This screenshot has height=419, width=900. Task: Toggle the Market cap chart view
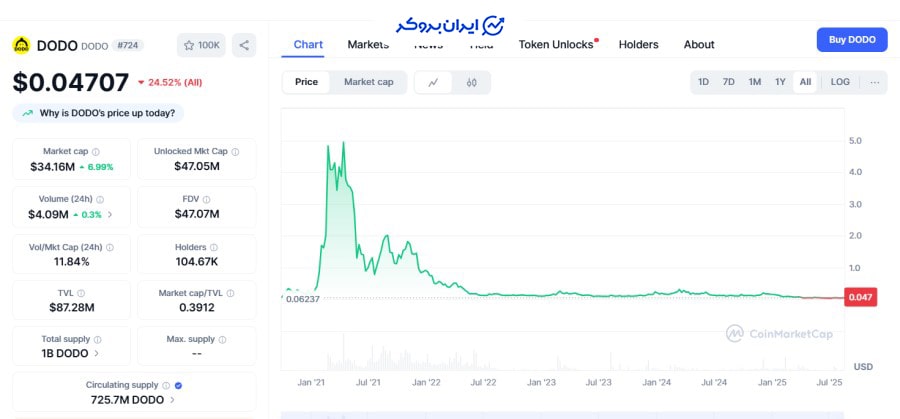pyautogui.click(x=368, y=82)
